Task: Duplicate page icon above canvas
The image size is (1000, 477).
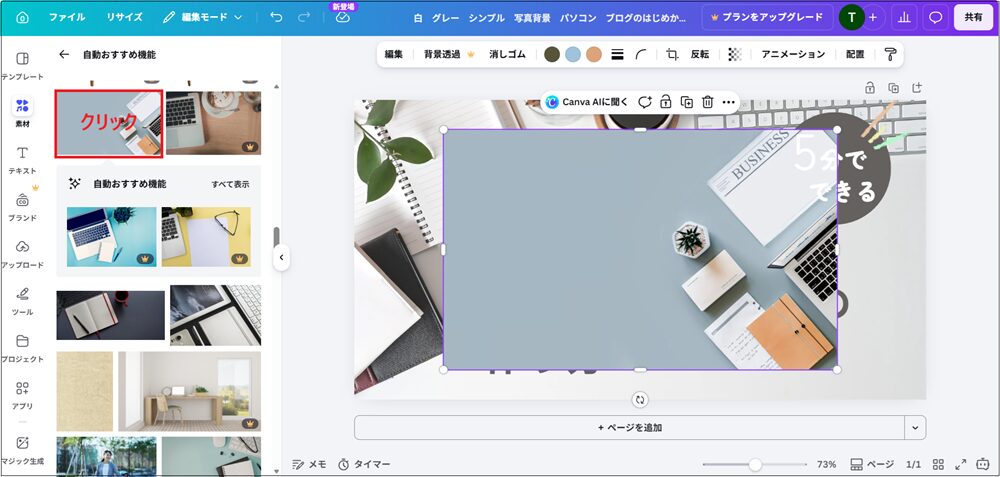Action: [893, 88]
